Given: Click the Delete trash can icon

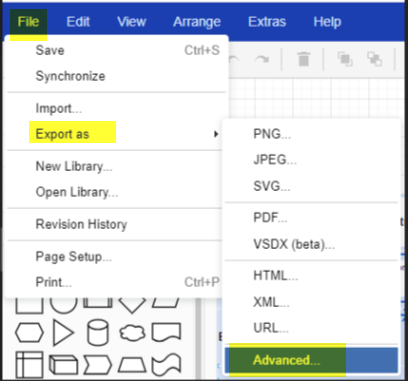Looking at the screenshot, I should pyautogui.click(x=304, y=59).
